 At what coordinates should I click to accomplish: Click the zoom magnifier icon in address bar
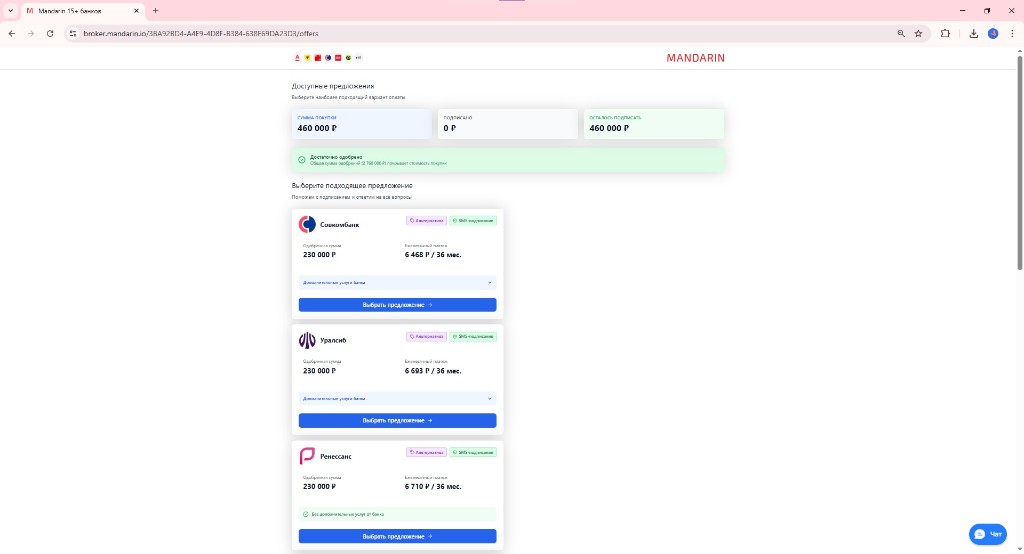[x=901, y=33]
